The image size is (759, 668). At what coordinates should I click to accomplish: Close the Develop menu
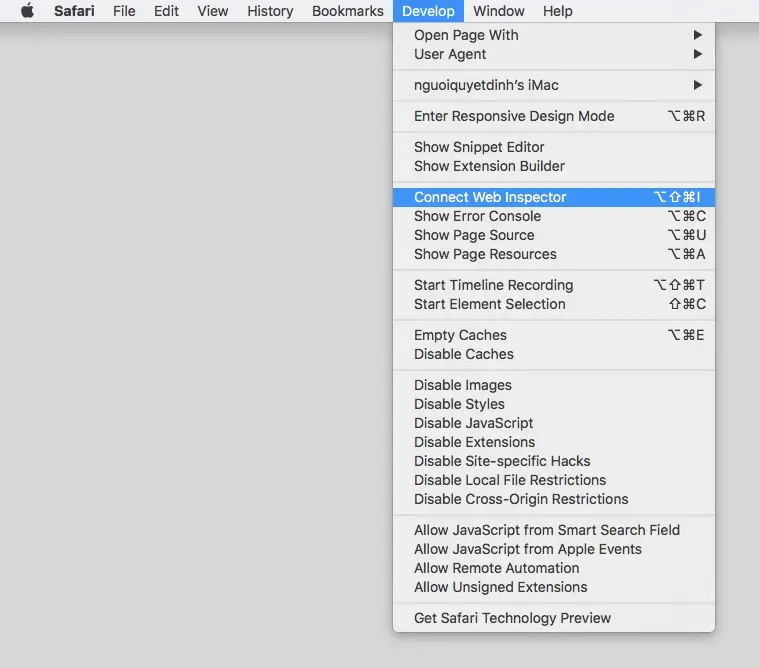click(x=428, y=11)
